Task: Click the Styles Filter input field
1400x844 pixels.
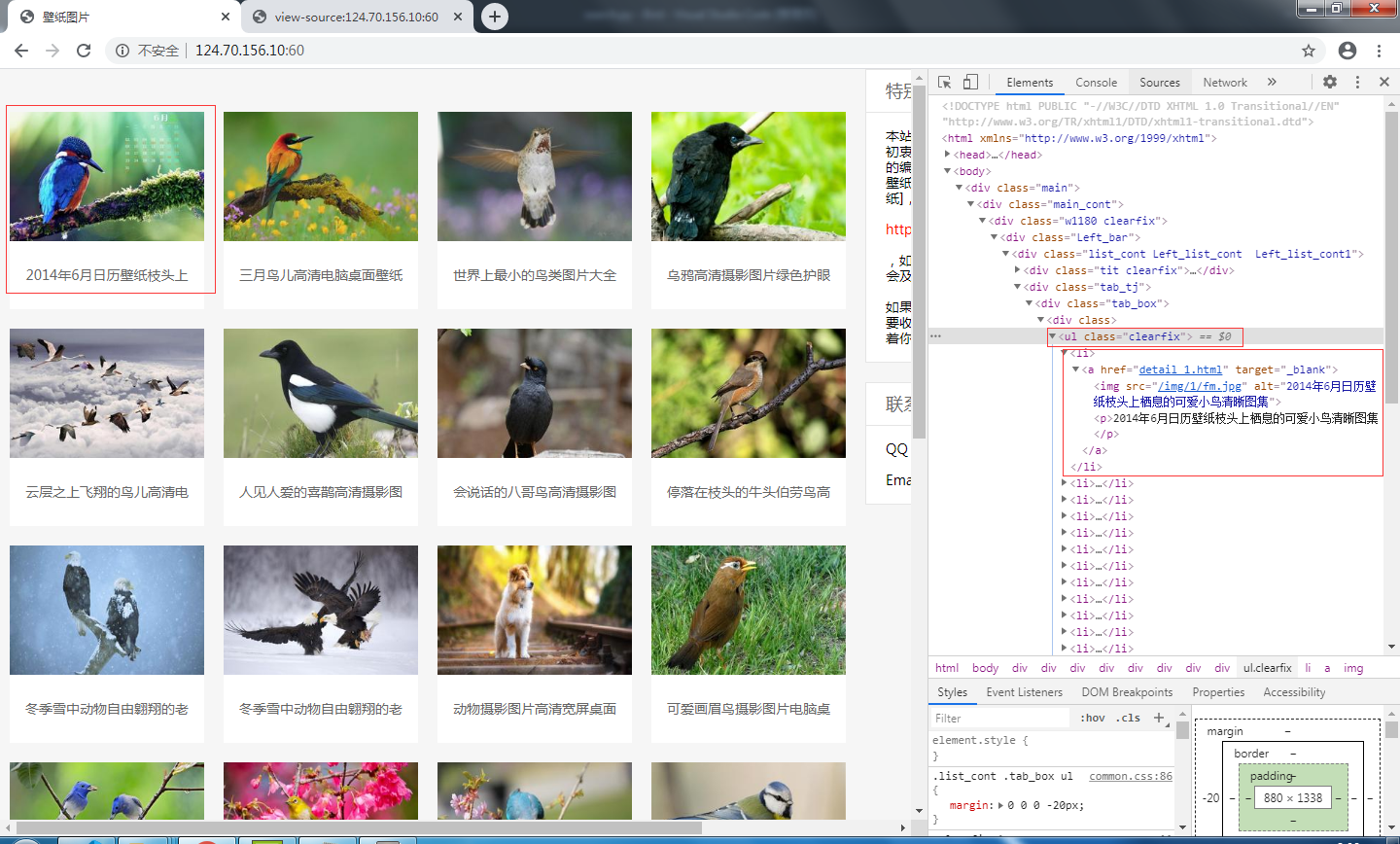Action: pos(1001,719)
